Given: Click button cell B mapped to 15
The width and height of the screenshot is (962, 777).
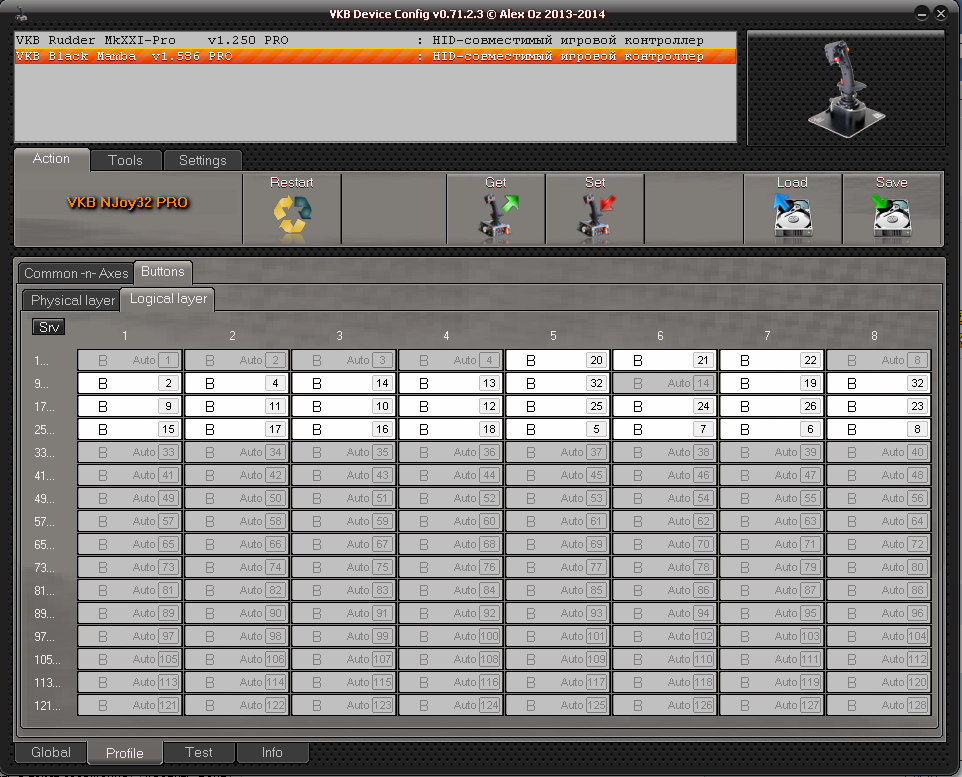Looking at the screenshot, I should (129, 430).
